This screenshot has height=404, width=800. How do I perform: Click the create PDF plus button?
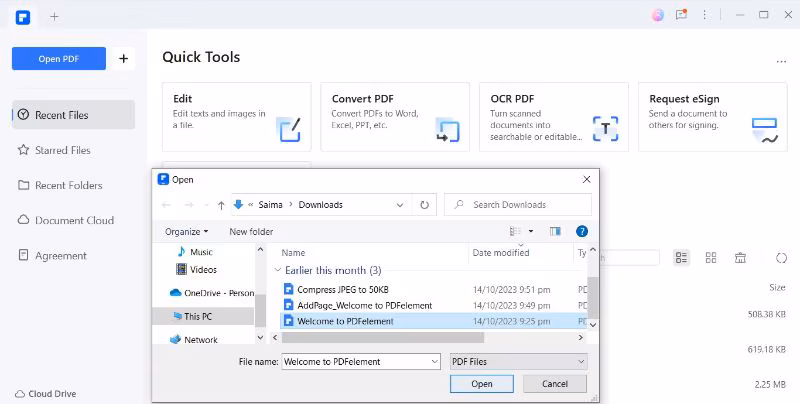[123, 59]
